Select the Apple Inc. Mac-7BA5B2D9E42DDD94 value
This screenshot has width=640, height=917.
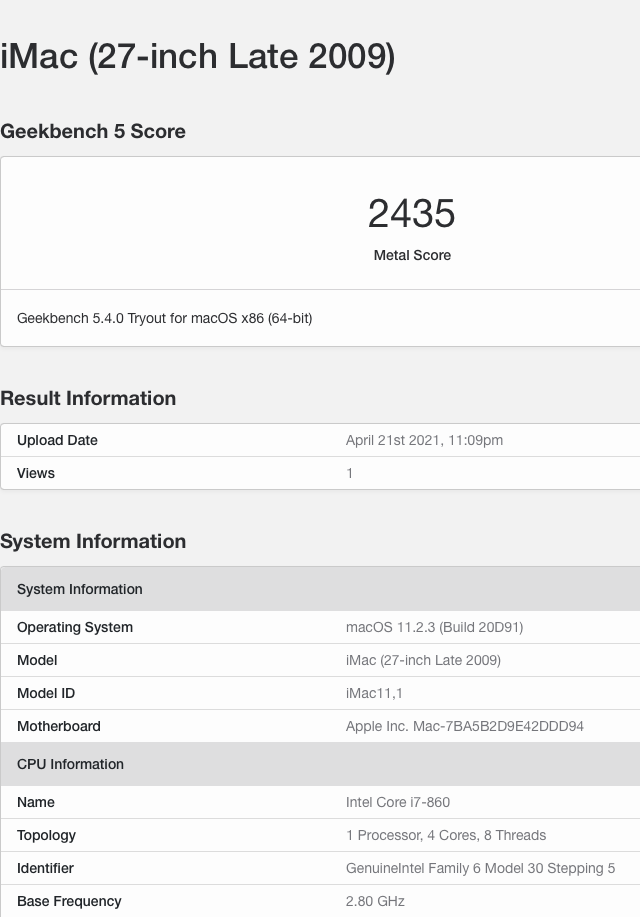tap(465, 726)
